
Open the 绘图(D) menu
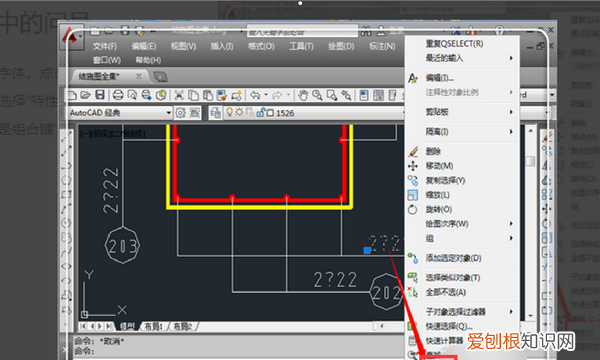(x=341, y=46)
